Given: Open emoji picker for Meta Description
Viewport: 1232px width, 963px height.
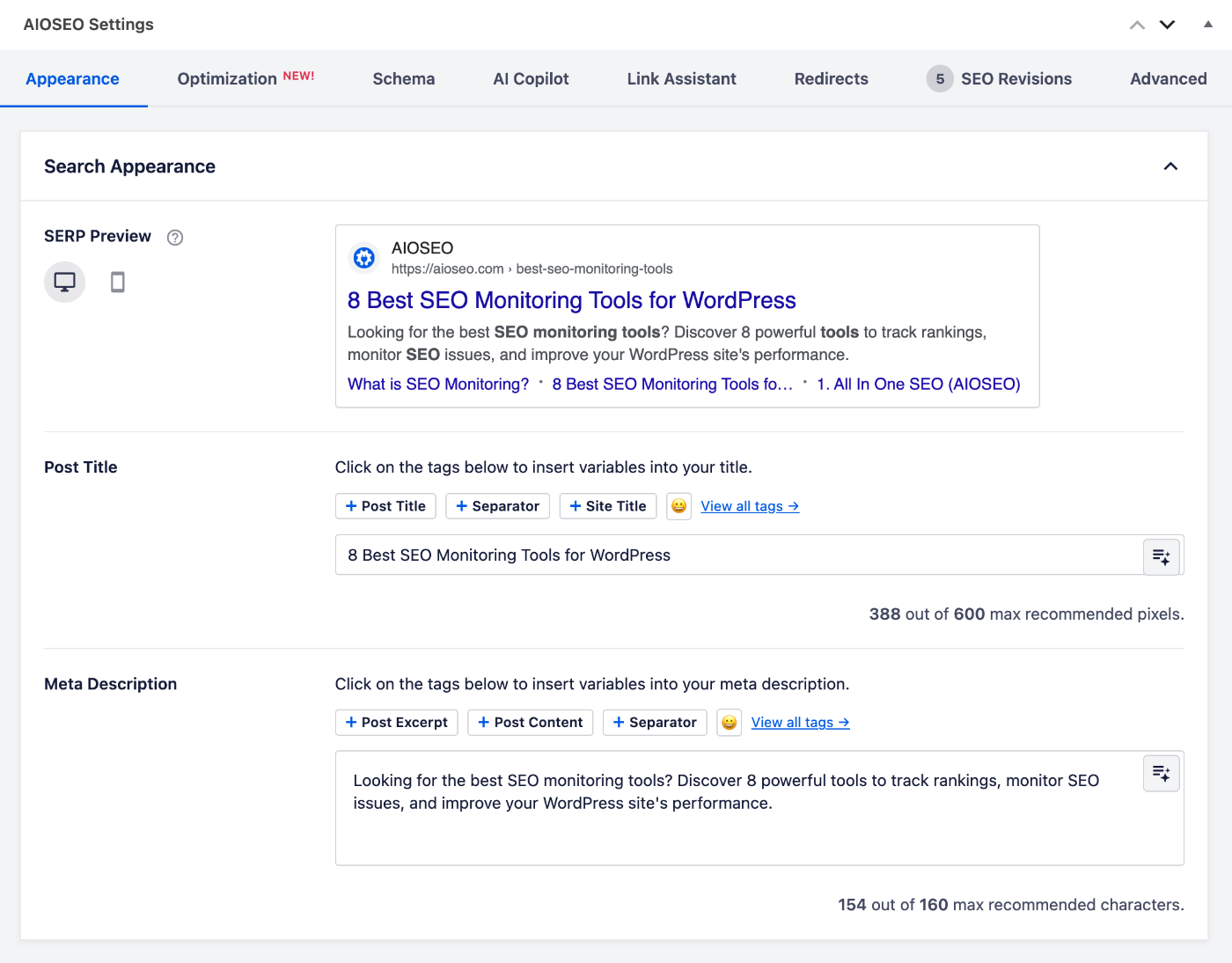Looking at the screenshot, I should 729,723.
